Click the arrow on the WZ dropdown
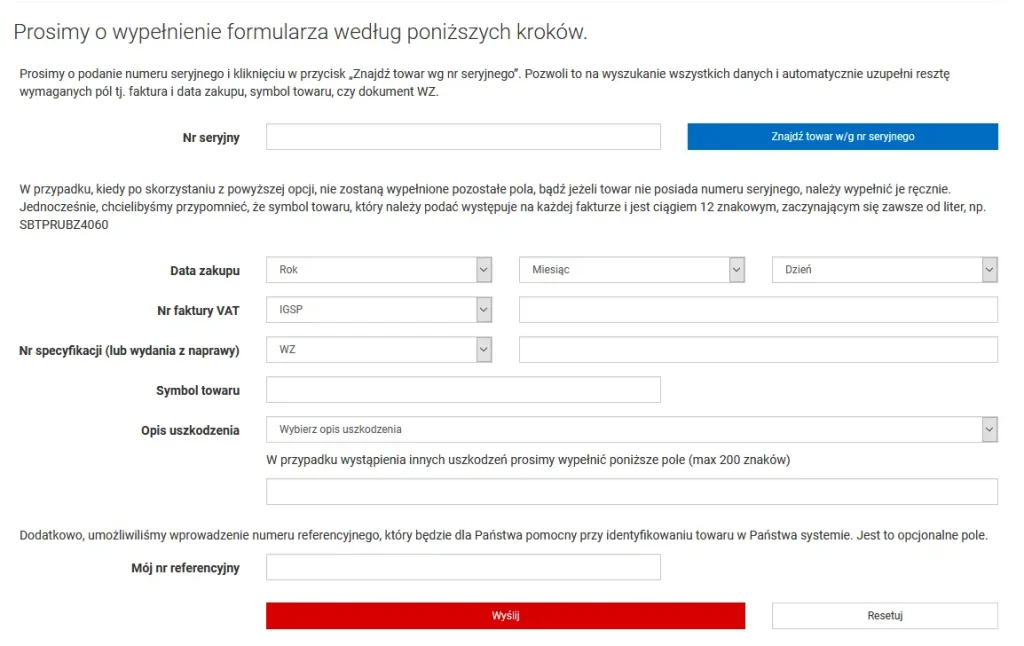This screenshot has width=1024, height=646. click(484, 350)
